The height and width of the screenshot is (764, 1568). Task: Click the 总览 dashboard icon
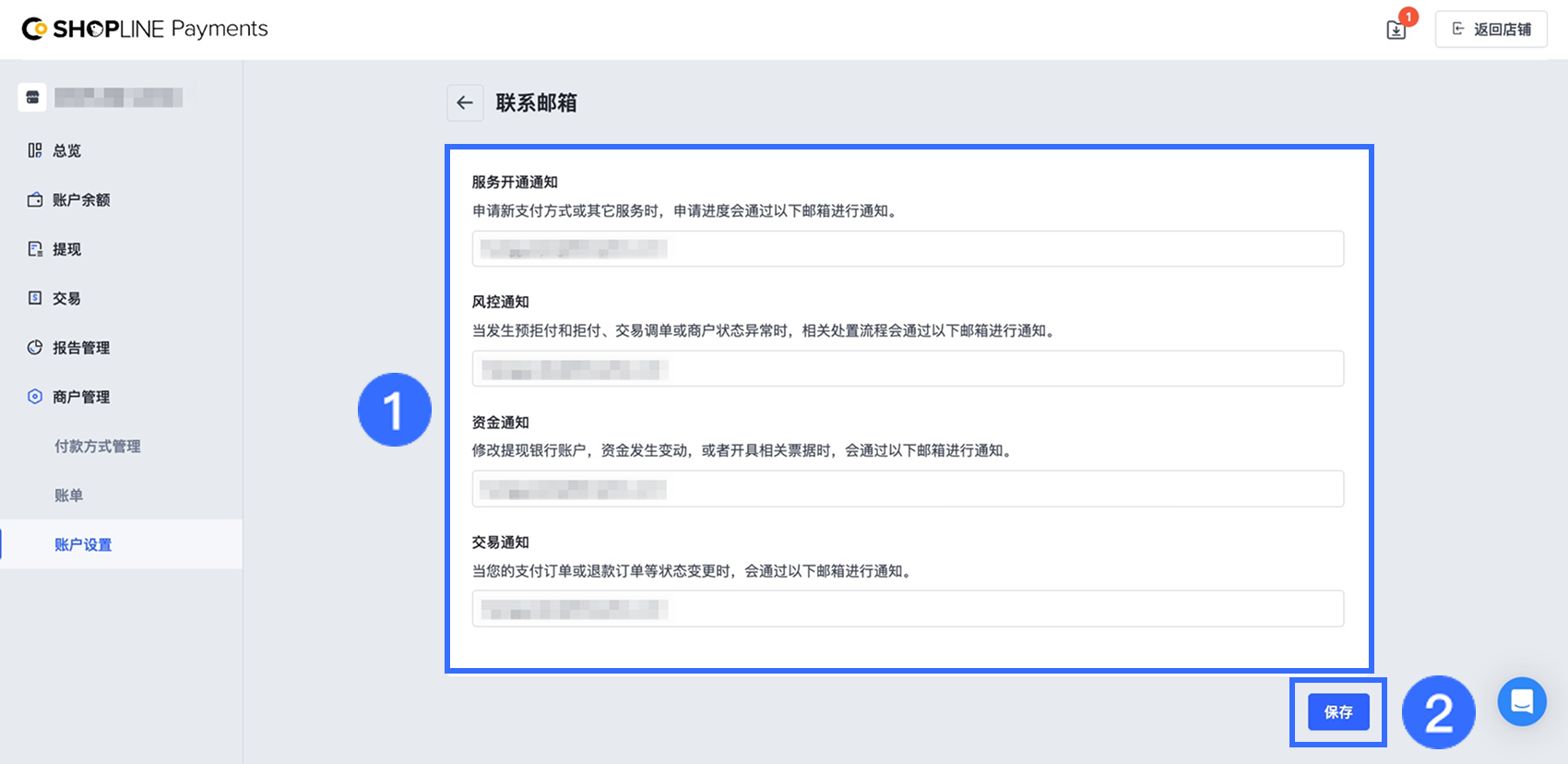35,150
